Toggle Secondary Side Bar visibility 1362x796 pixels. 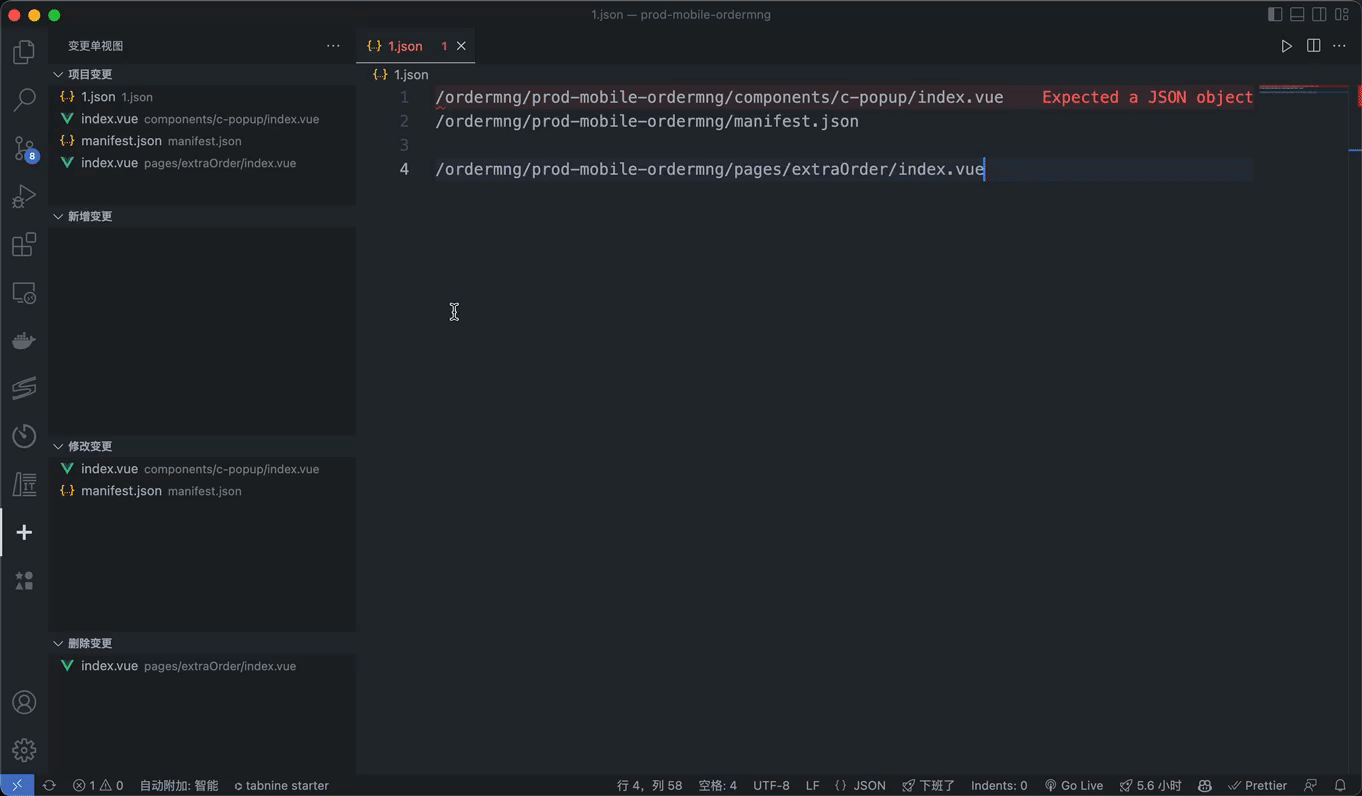1319,14
